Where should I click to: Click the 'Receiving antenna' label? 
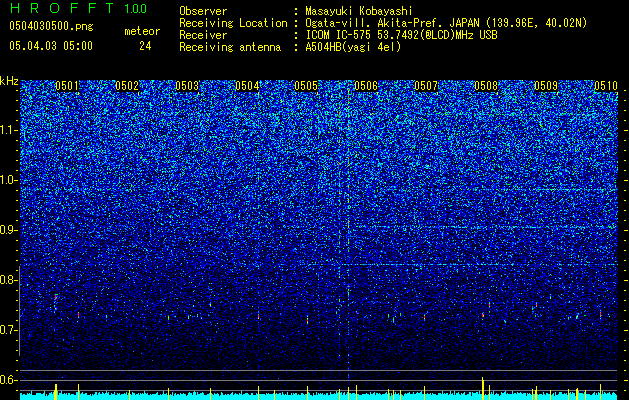coord(230,47)
